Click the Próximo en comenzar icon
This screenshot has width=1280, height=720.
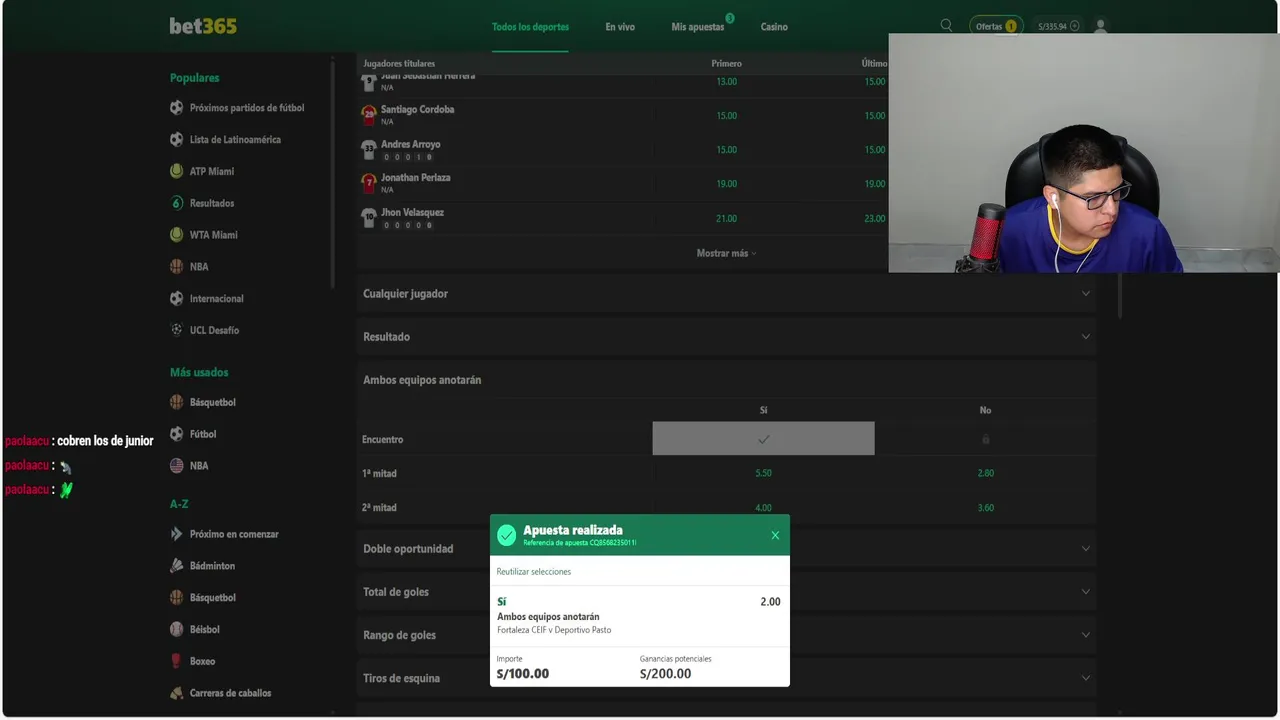[x=177, y=534]
